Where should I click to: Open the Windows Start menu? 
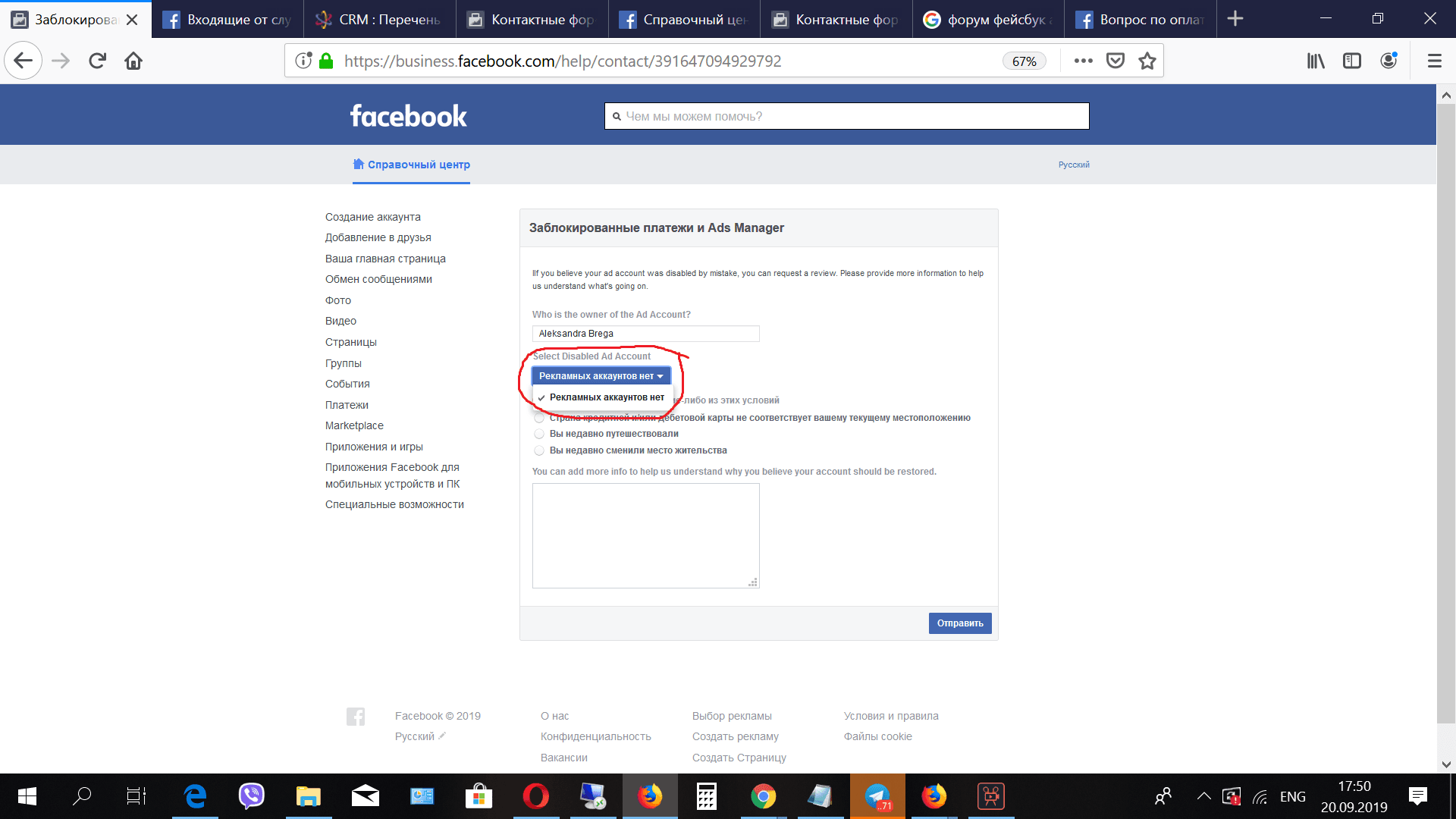[x=27, y=796]
